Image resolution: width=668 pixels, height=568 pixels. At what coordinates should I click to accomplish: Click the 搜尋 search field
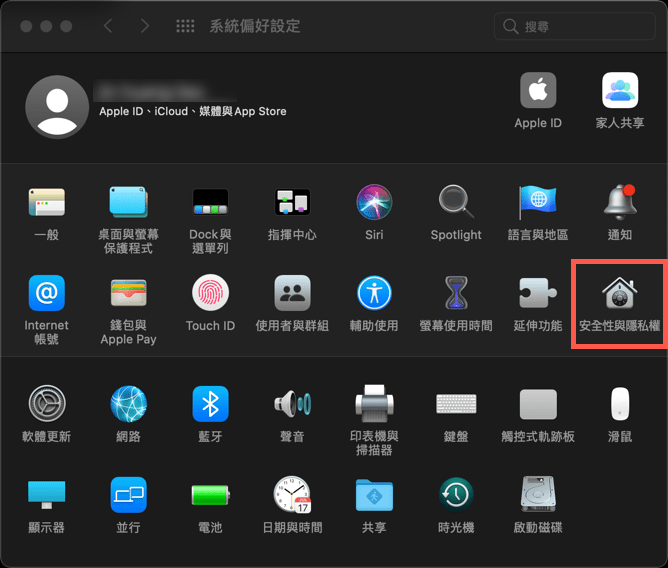coord(574,26)
